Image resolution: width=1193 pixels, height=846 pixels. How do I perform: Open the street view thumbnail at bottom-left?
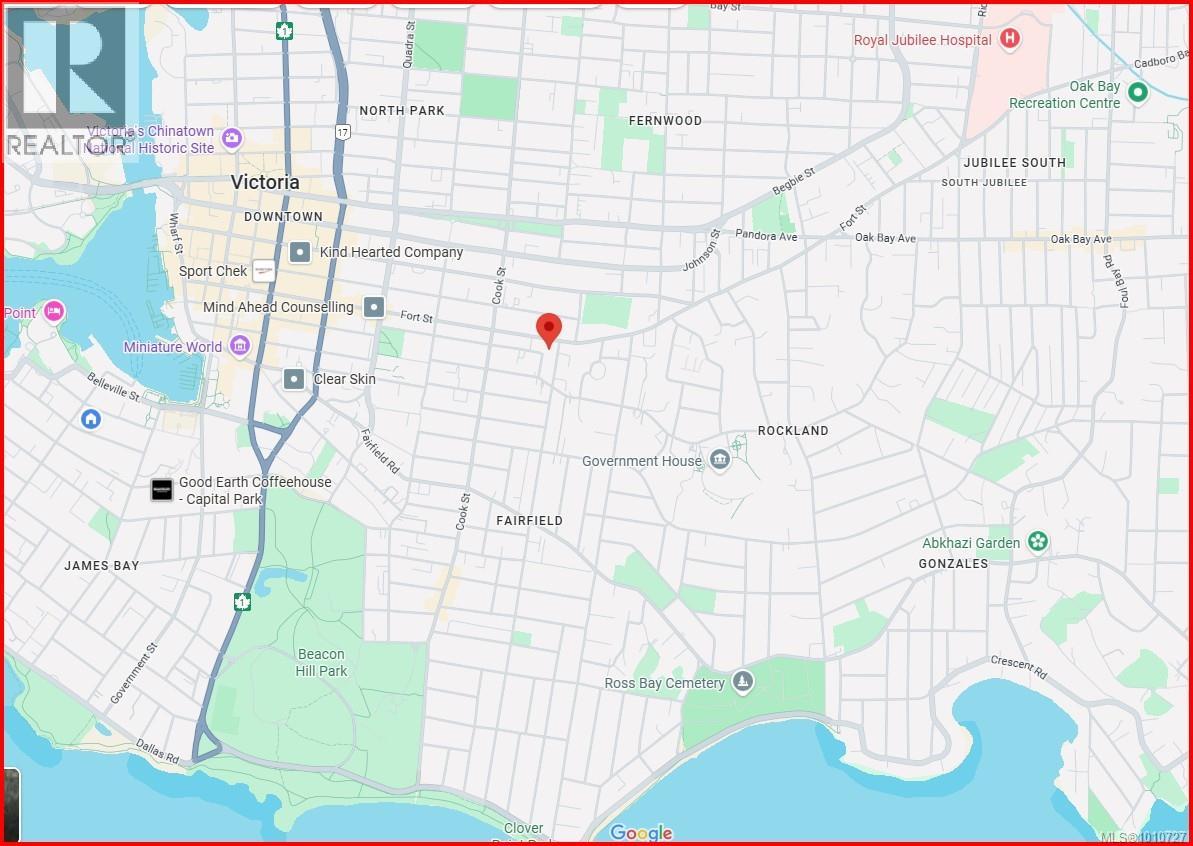pos(10,803)
